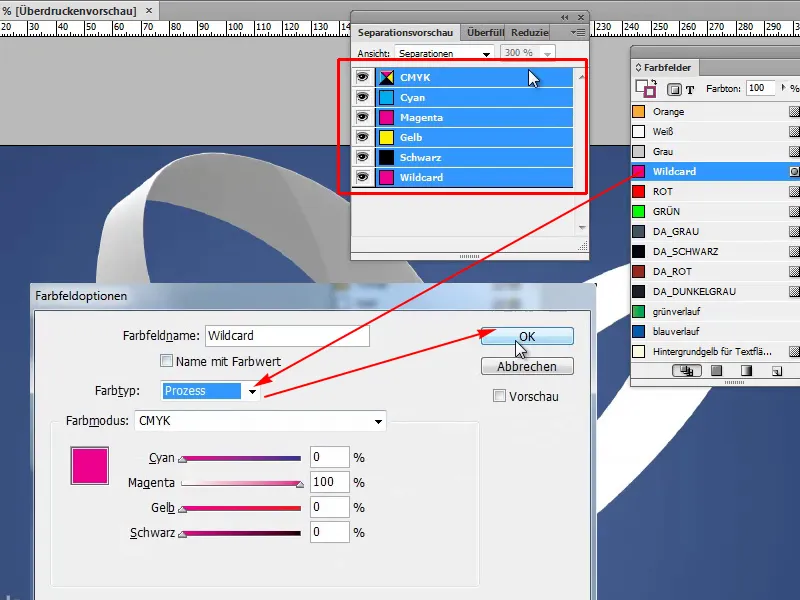Hide the Cyan separation plate

(362, 97)
